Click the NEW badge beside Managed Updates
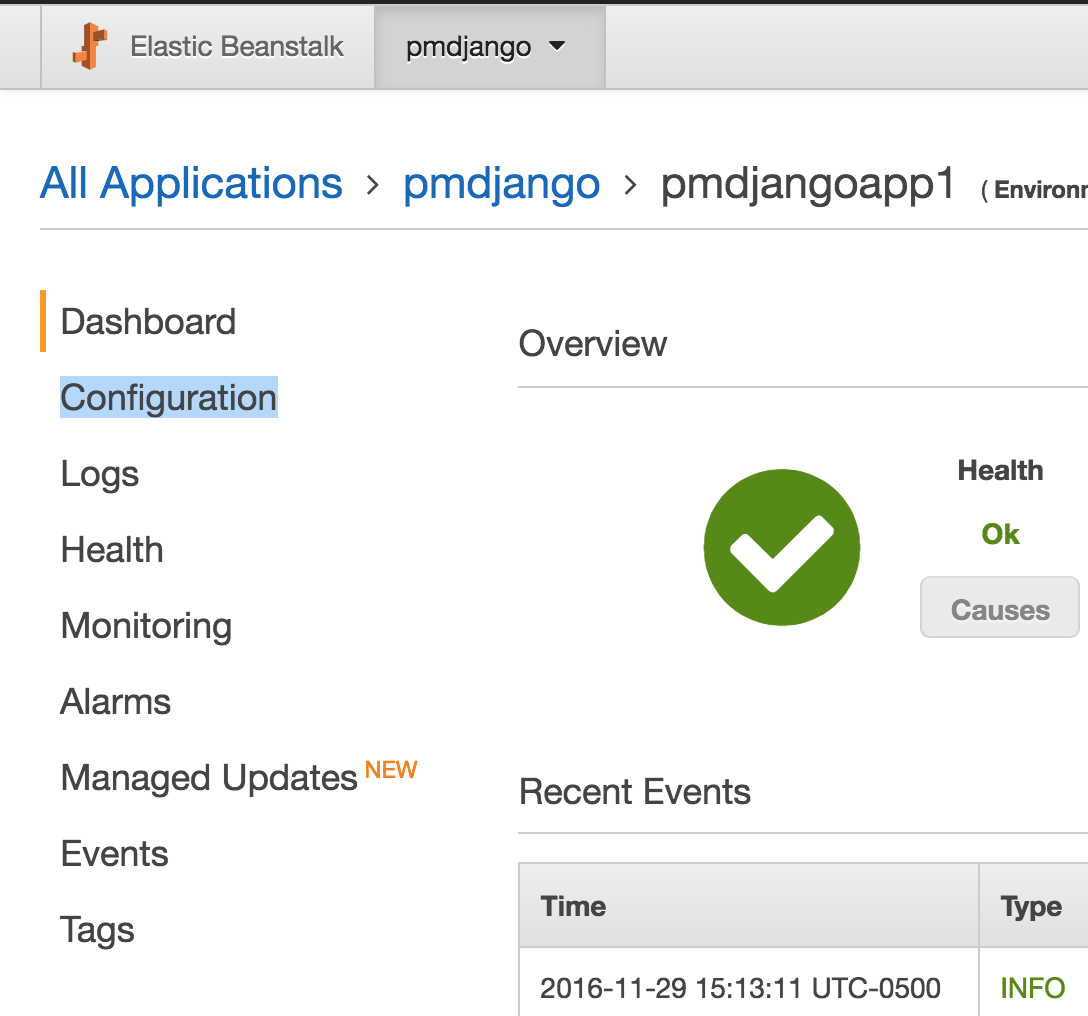This screenshot has height=1016, width=1088. [391, 770]
